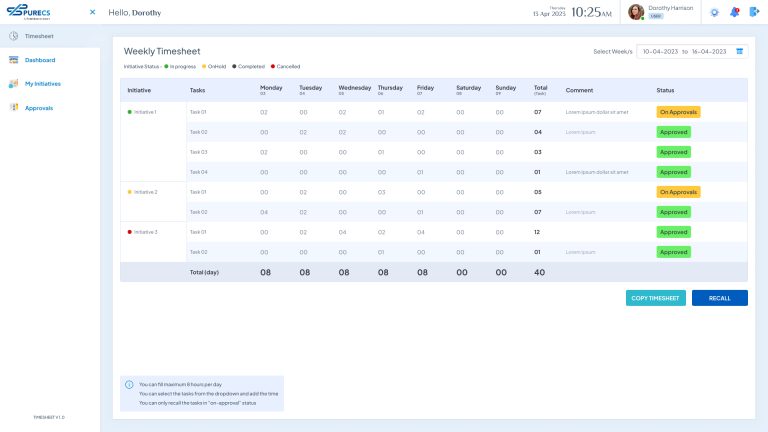Image resolution: width=768 pixels, height=432 pixels.
Task: Click the Approvals sidebar icon
Action: 14,108
